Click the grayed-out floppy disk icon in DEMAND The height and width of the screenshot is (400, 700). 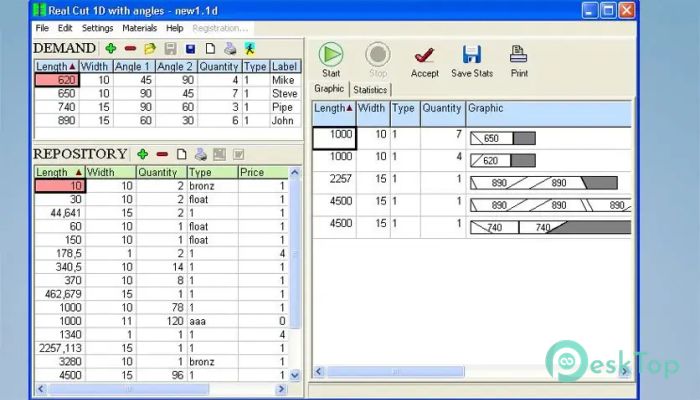[171, 48]
